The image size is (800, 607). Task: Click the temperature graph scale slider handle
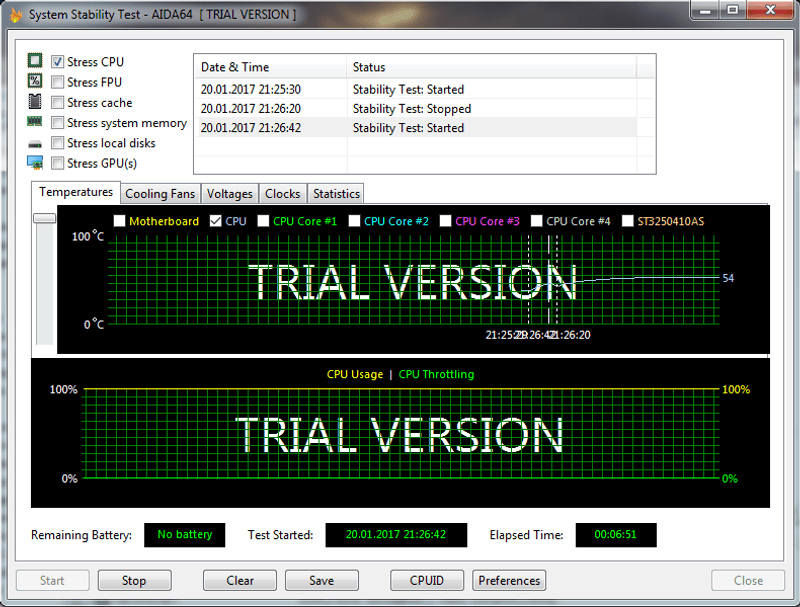click(44, 218)
